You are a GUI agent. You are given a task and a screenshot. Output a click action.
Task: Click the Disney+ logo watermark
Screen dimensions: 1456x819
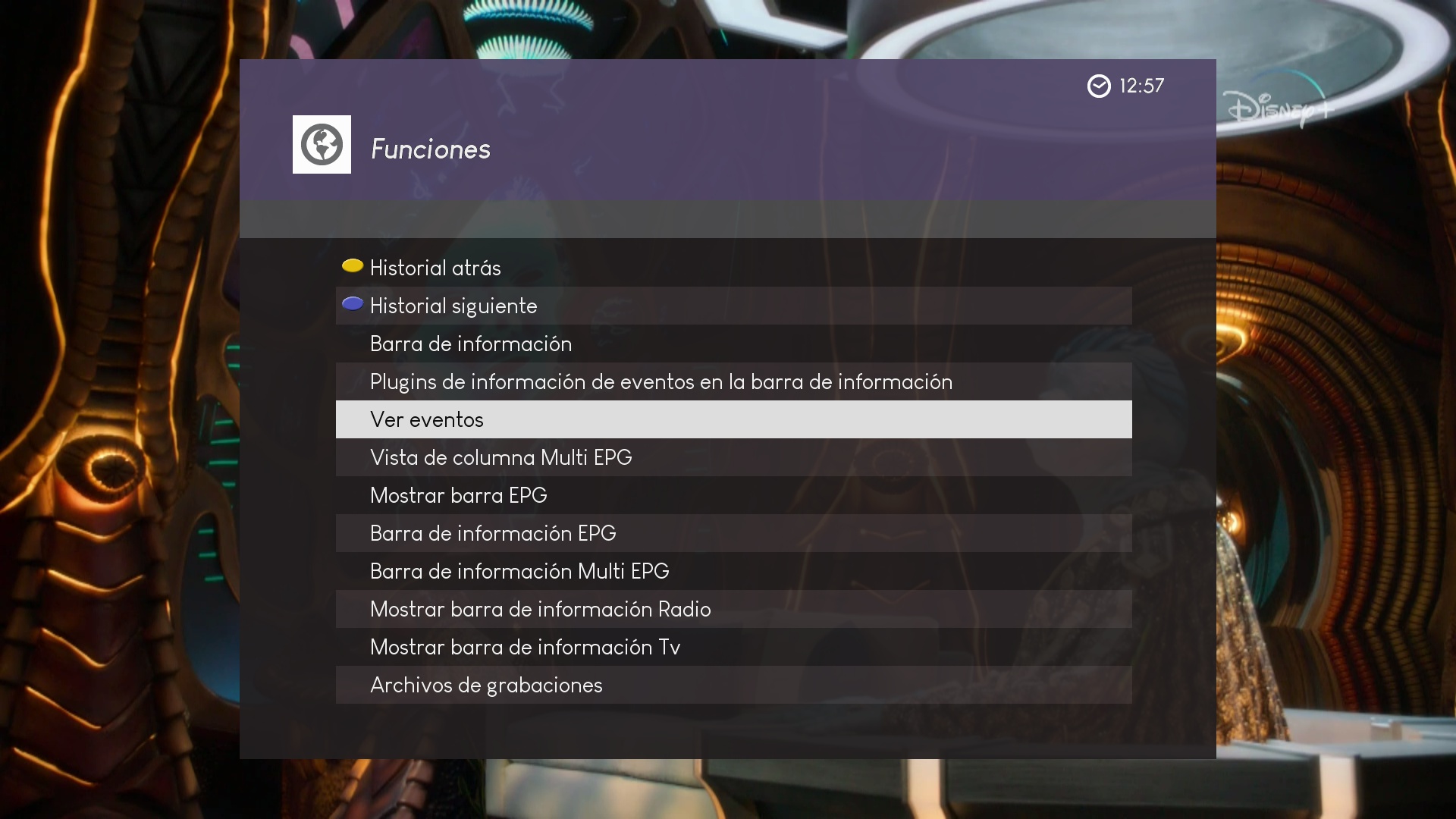tap(1279, 108)
